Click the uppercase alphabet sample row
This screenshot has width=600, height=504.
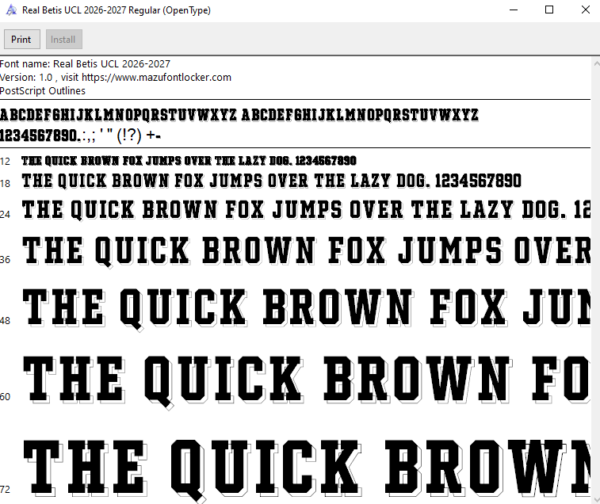point(239,115)
